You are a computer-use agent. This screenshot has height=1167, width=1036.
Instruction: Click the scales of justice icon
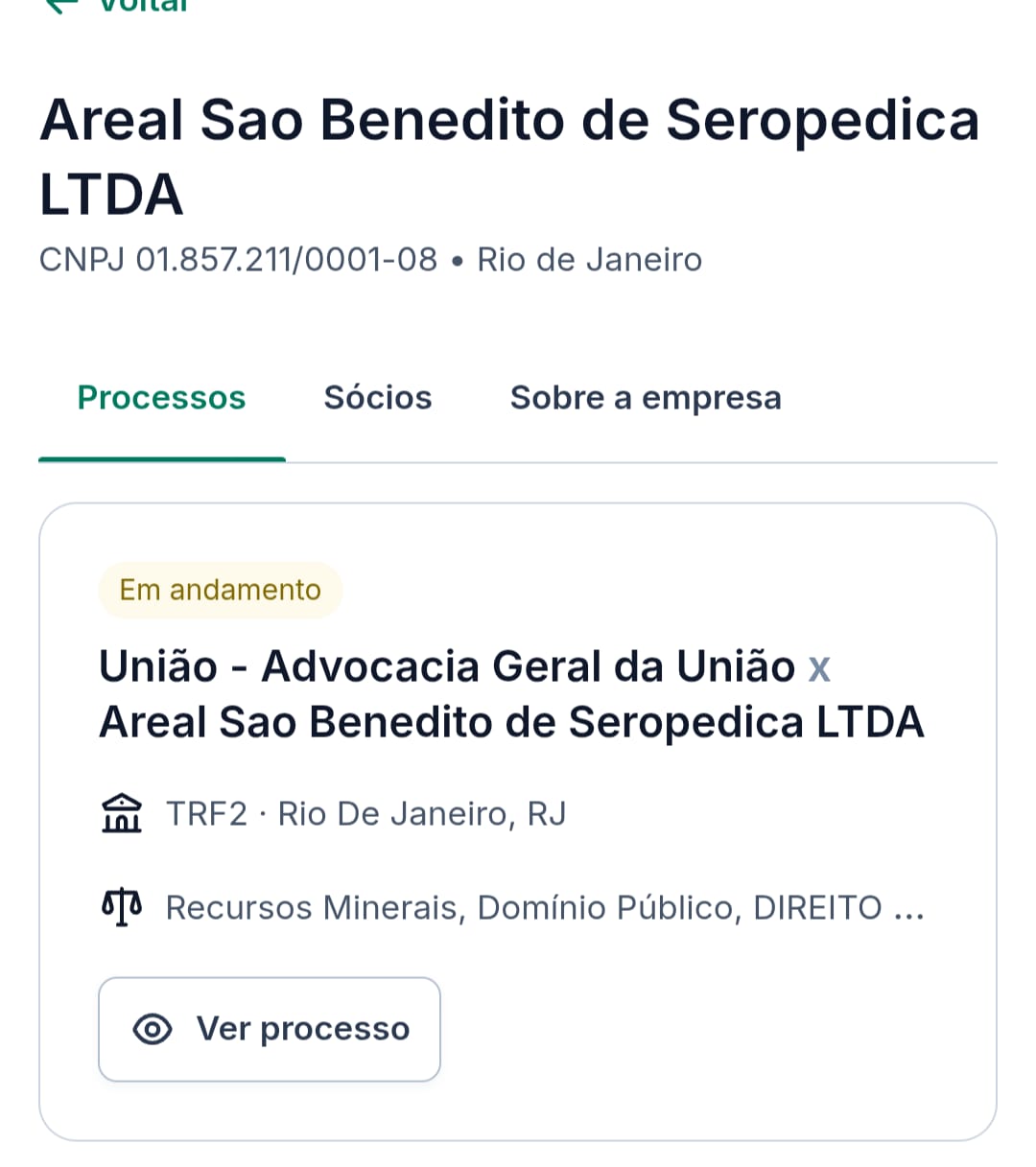122,907
